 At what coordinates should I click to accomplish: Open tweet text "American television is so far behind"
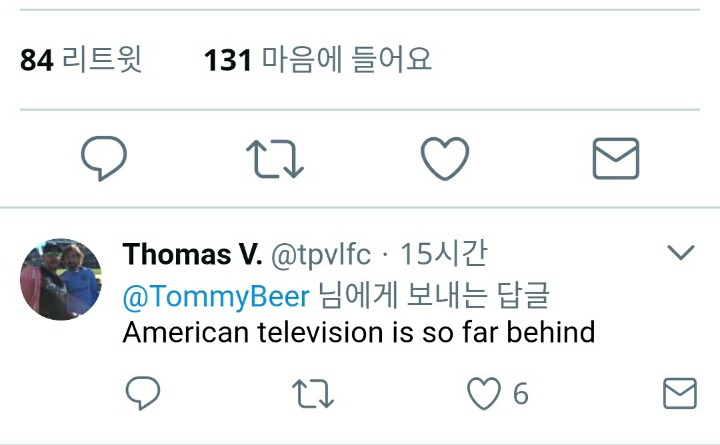pyautogui.click(x=359, y=332)
